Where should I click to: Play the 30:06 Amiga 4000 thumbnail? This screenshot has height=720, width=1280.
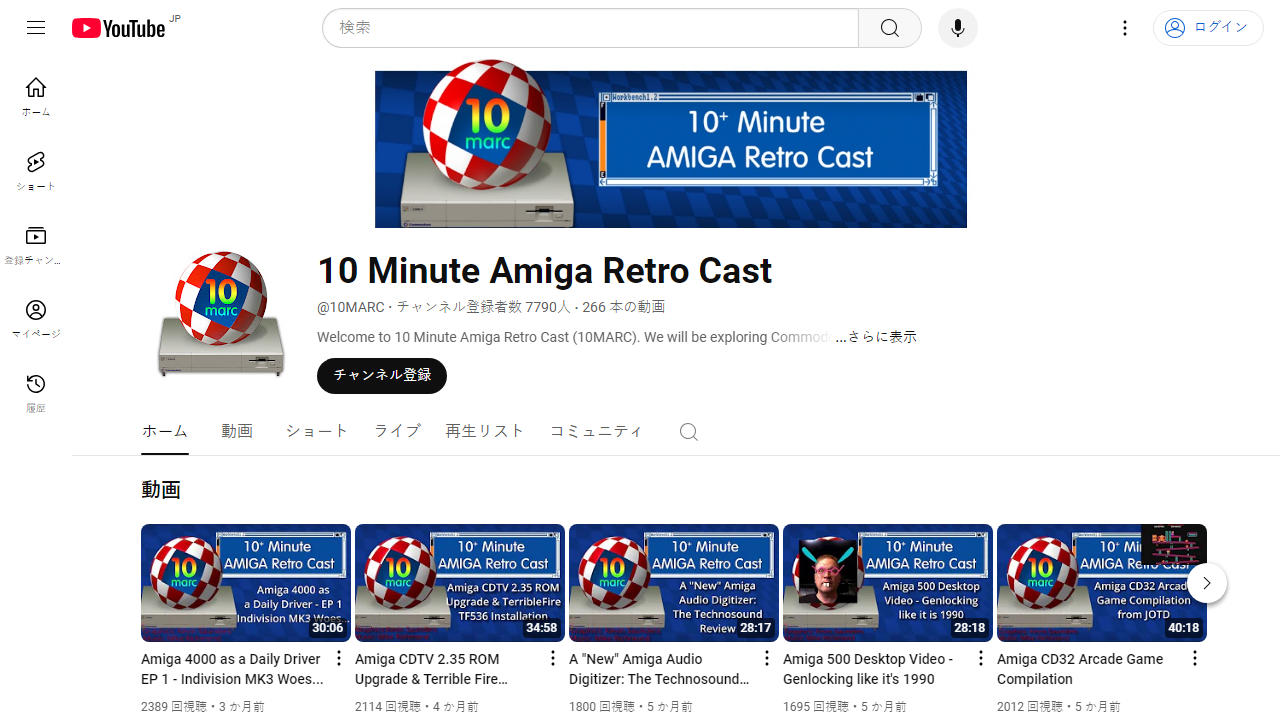246,583
